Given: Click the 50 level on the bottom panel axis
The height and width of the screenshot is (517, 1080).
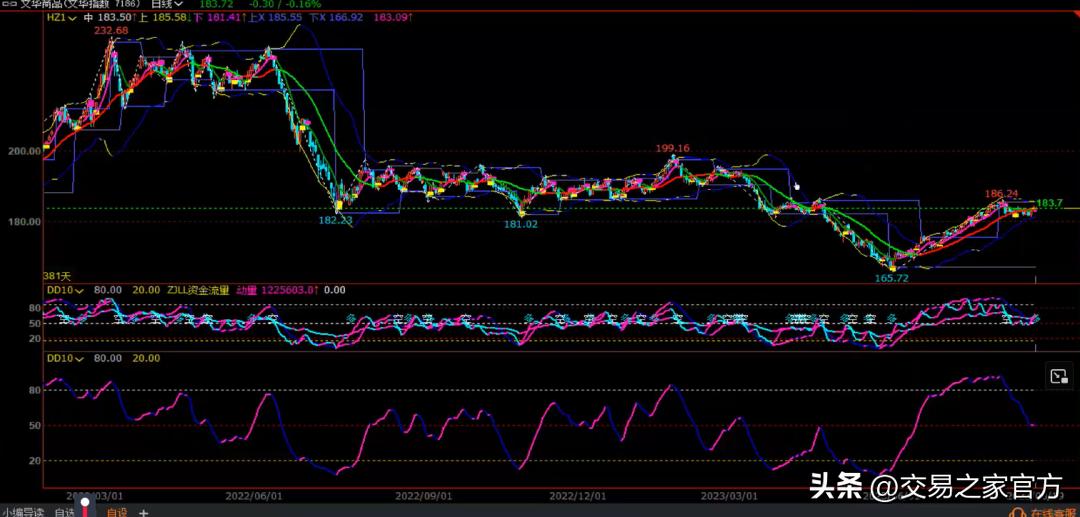Looking at the screenshot, I should [x=34, y=425].
